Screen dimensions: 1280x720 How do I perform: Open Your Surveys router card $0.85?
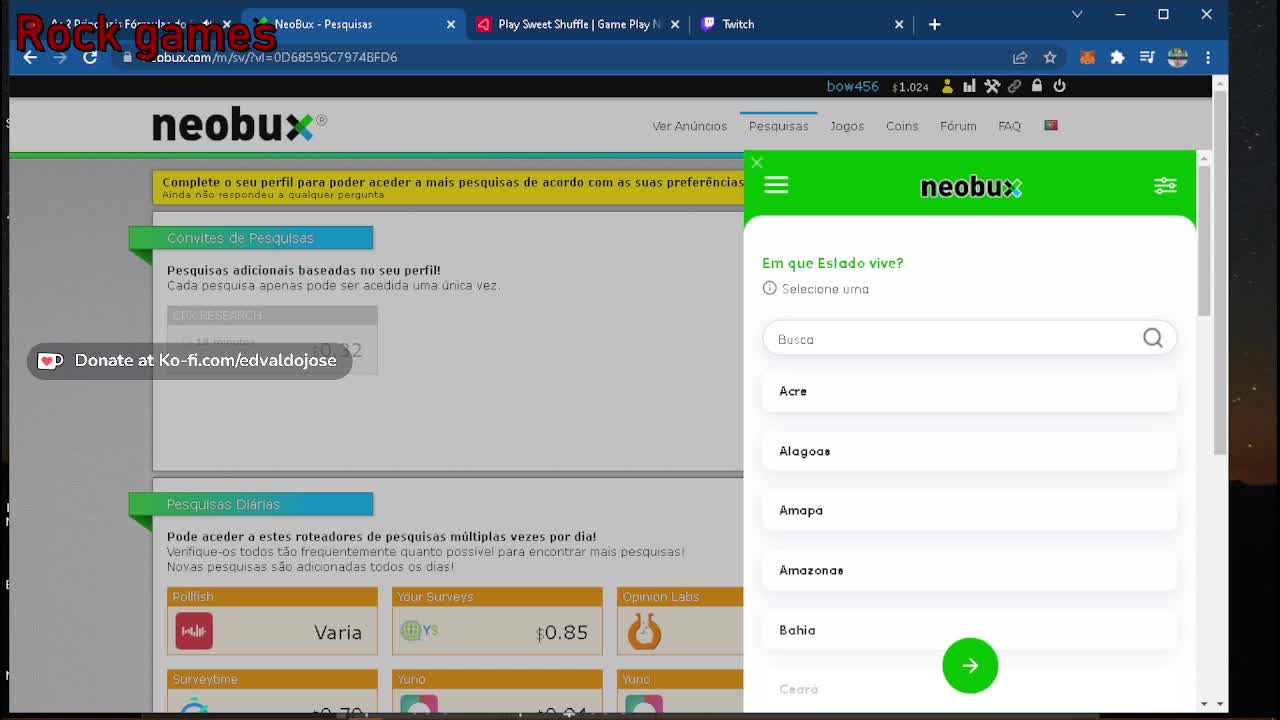pyautogui.click(x=497, y=621)
